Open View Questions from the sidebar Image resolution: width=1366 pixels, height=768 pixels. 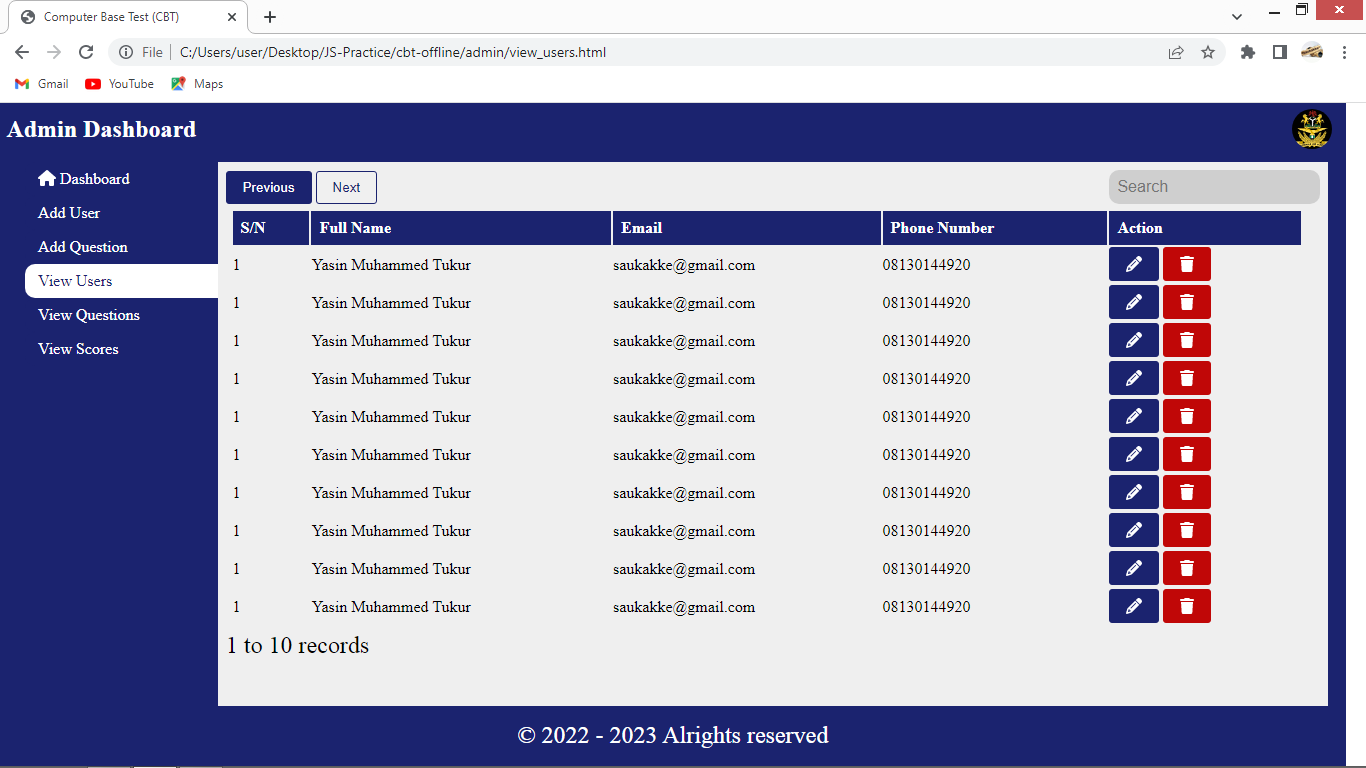pyautogui.click(x=89, y=315)
